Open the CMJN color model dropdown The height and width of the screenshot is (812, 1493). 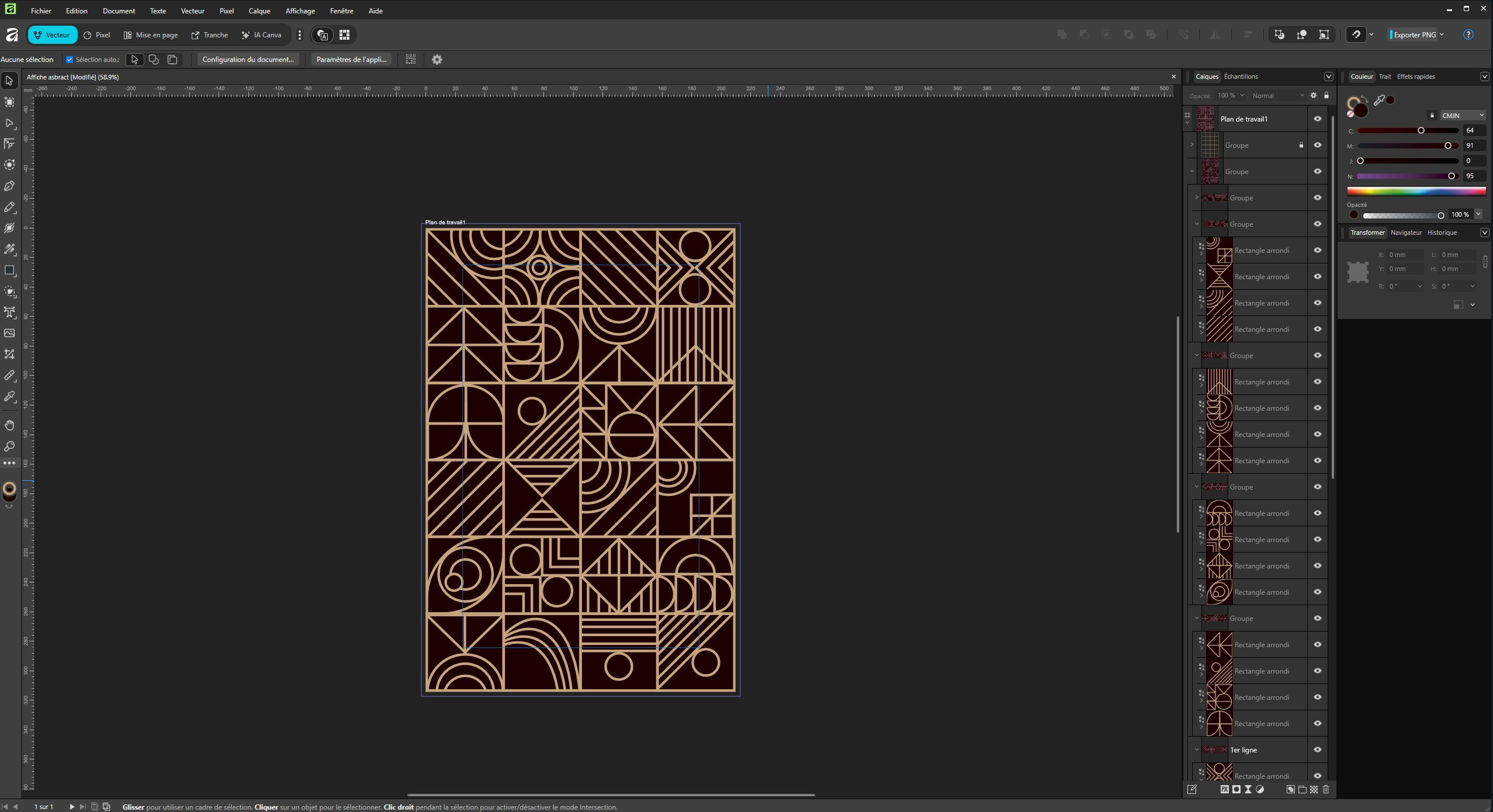pyautogui.click(x=1462, y=115)
